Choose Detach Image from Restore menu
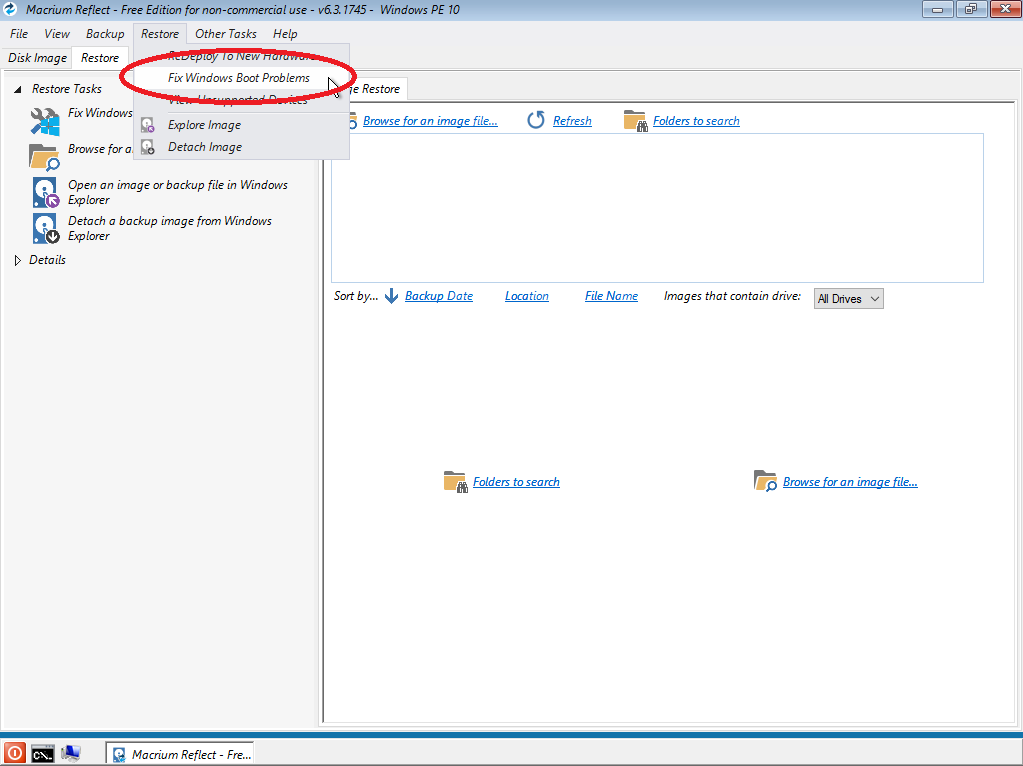The image size is (1023, 766). (241, 147)
